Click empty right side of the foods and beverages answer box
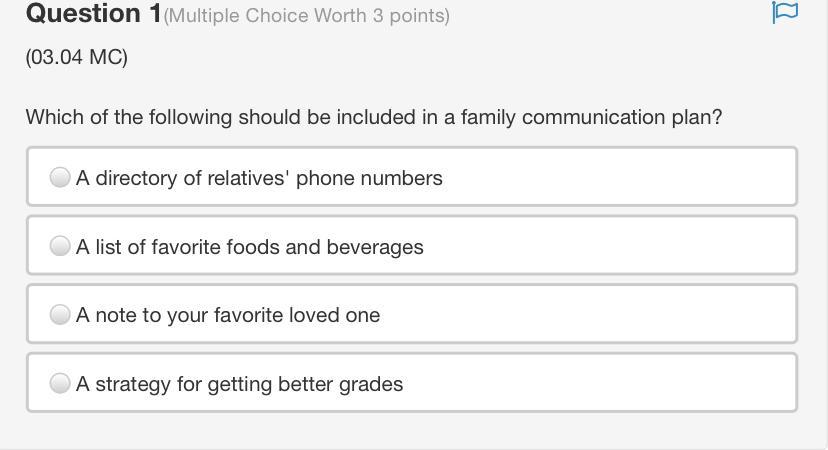Viewport: 828px width, 450px height. pyautogui.click(x=640, y=247)
